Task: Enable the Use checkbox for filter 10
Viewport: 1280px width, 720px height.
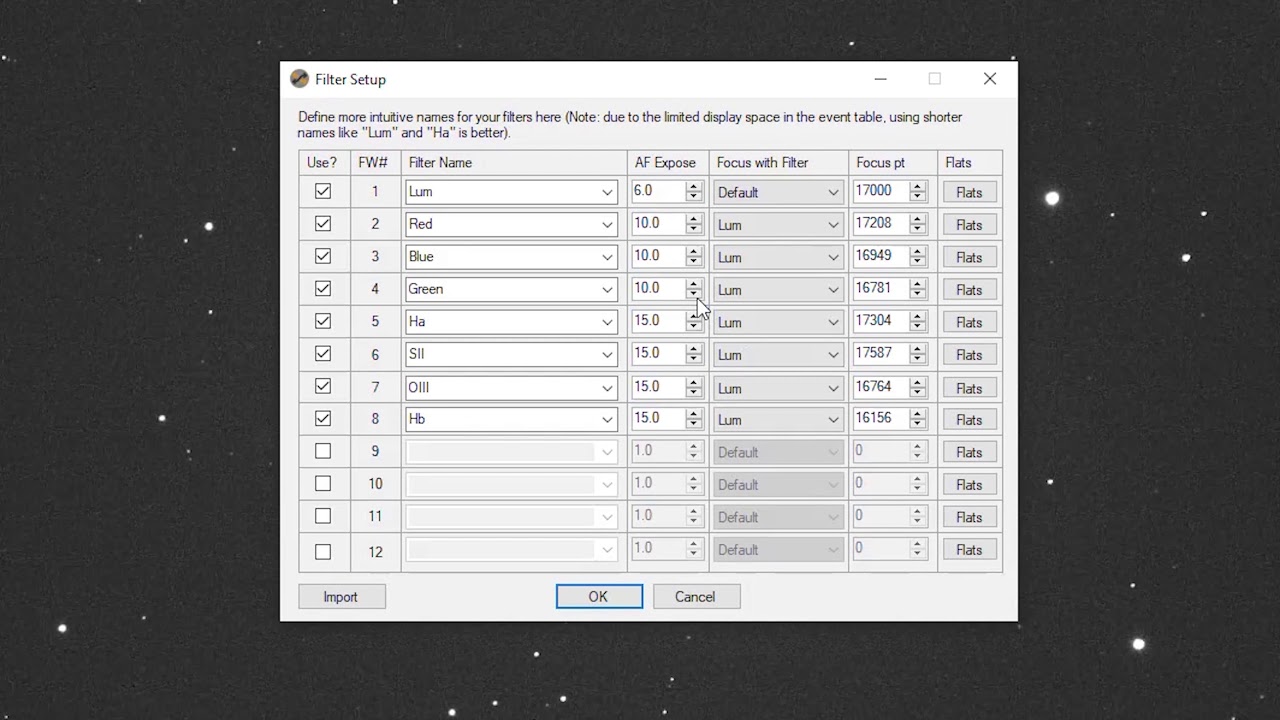Action: point(323,484)
